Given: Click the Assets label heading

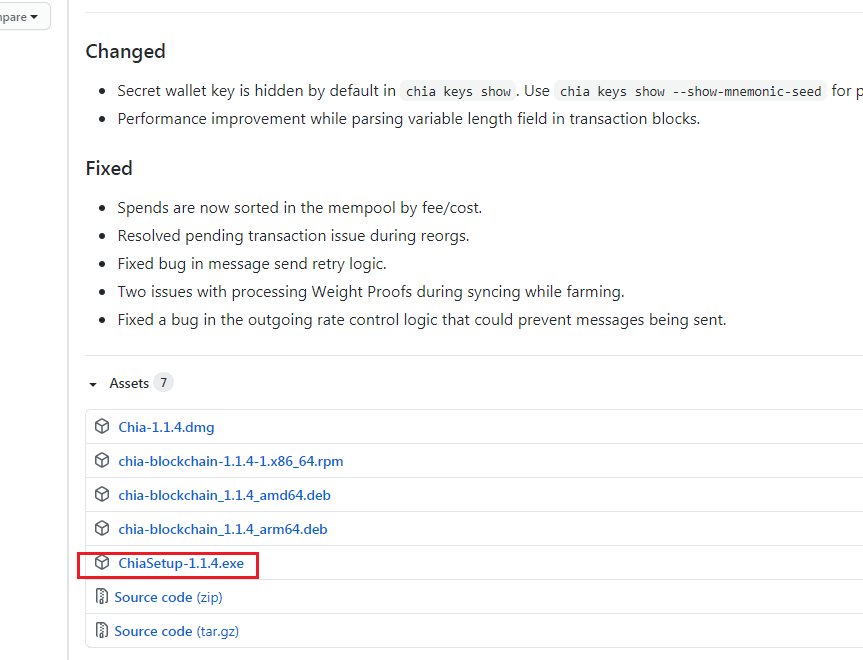Looking at the screenshot, I should [129, 383].
